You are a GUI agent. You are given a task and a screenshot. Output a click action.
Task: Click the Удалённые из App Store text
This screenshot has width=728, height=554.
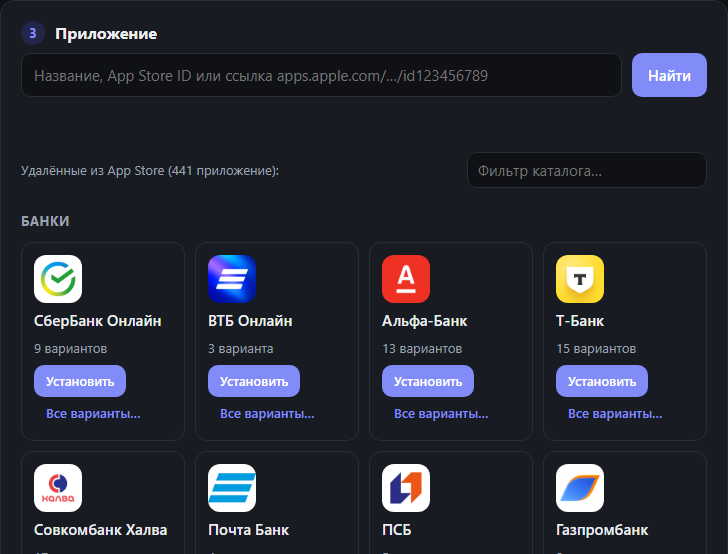point(150,170)
